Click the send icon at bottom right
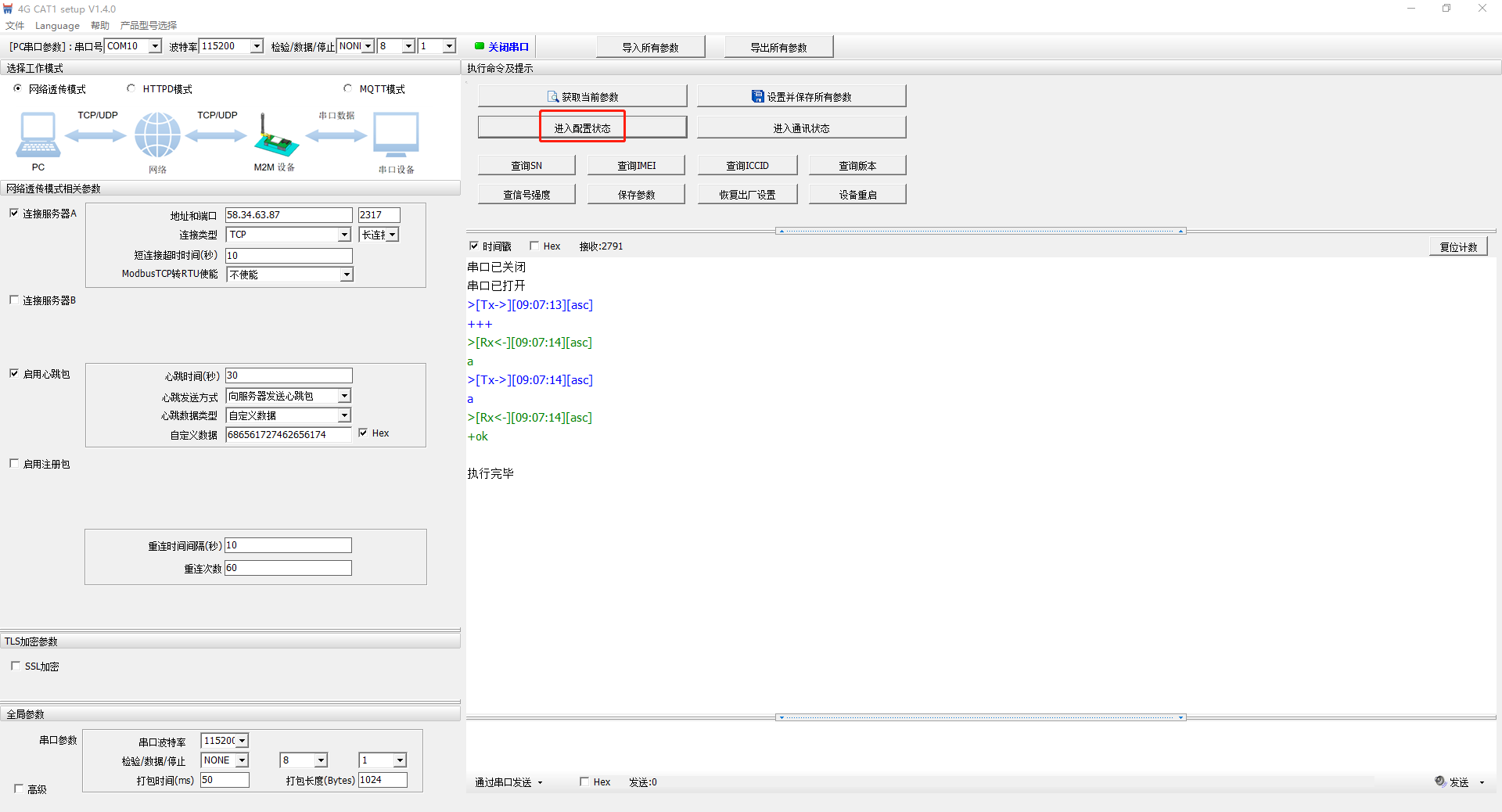1502x812 pixels. tap(1440, 781)
